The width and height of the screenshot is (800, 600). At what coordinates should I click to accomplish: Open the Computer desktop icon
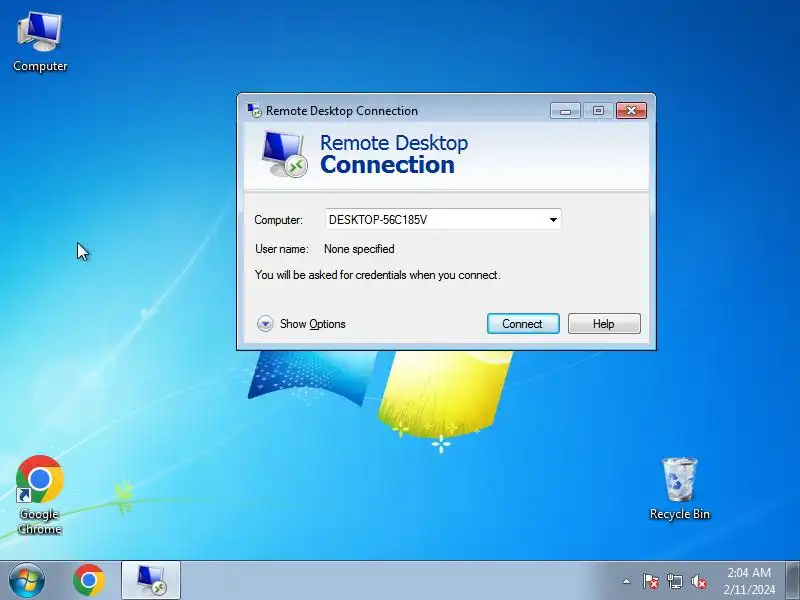(x=40, y=42)
